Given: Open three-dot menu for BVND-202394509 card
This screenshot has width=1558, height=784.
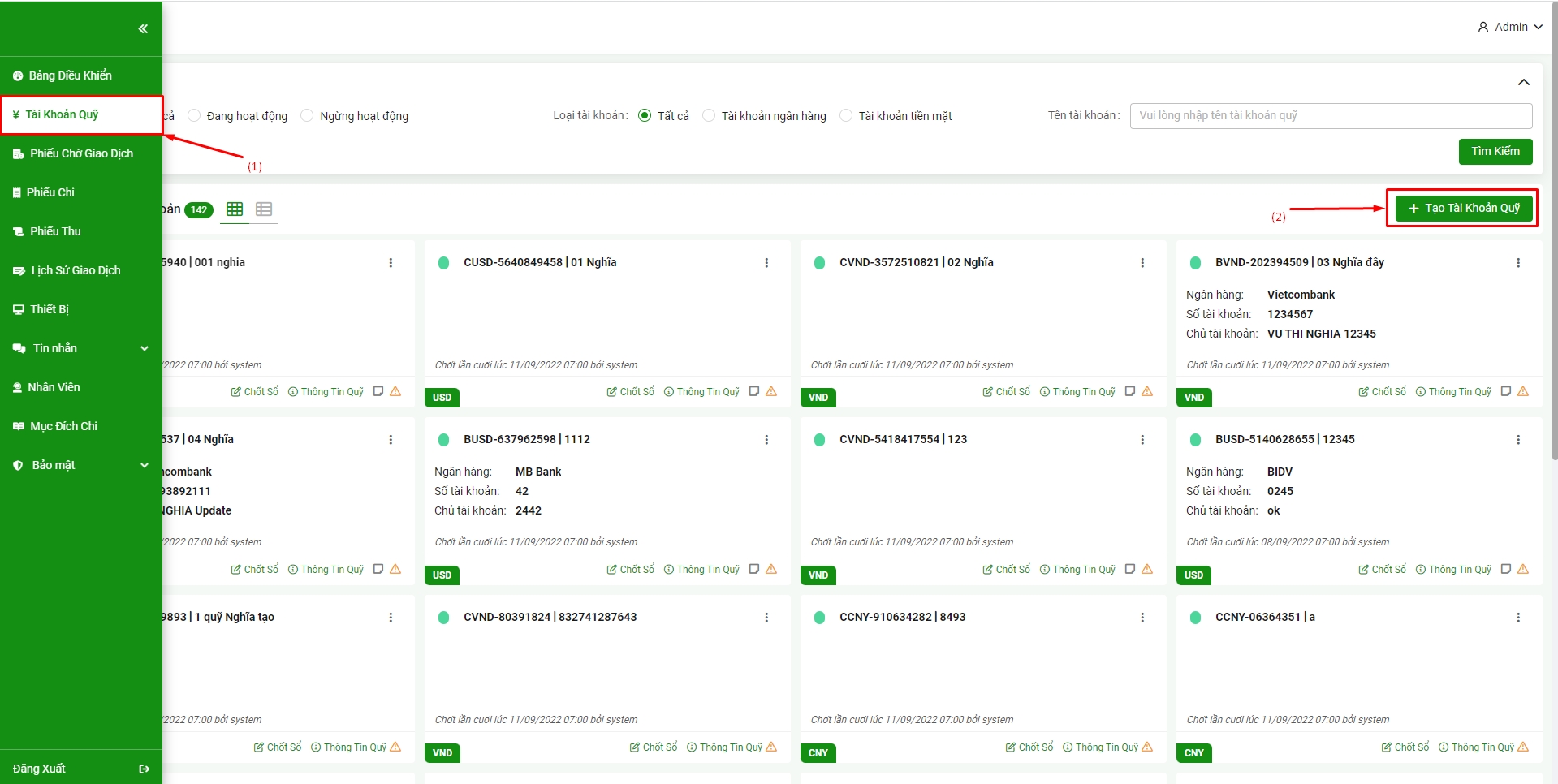Looking at the screenshot, I should coord(1518,263).
